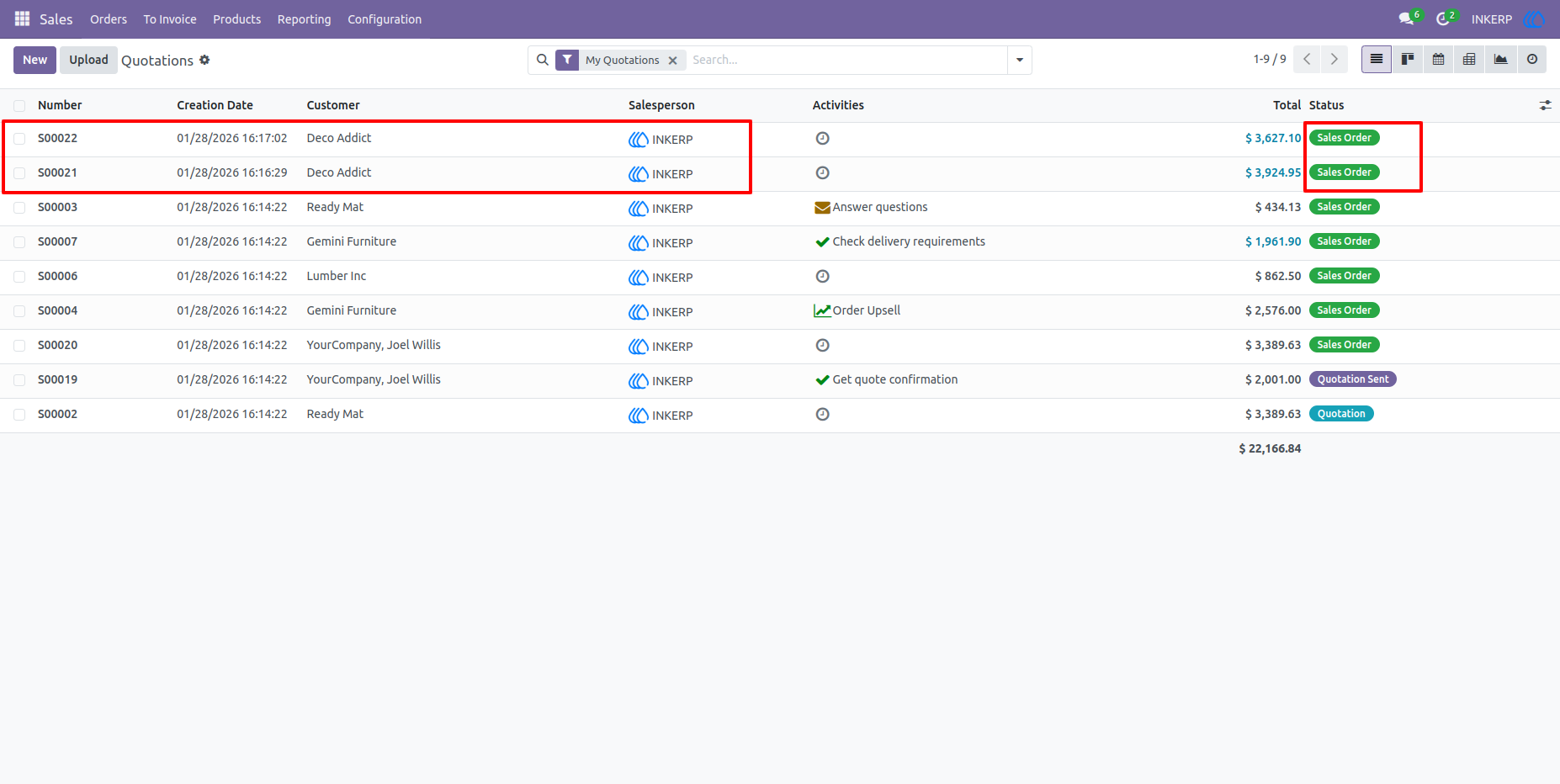Go to previous page of records
Viewport: 1560px width, 784px height.
coord(1307,60)
